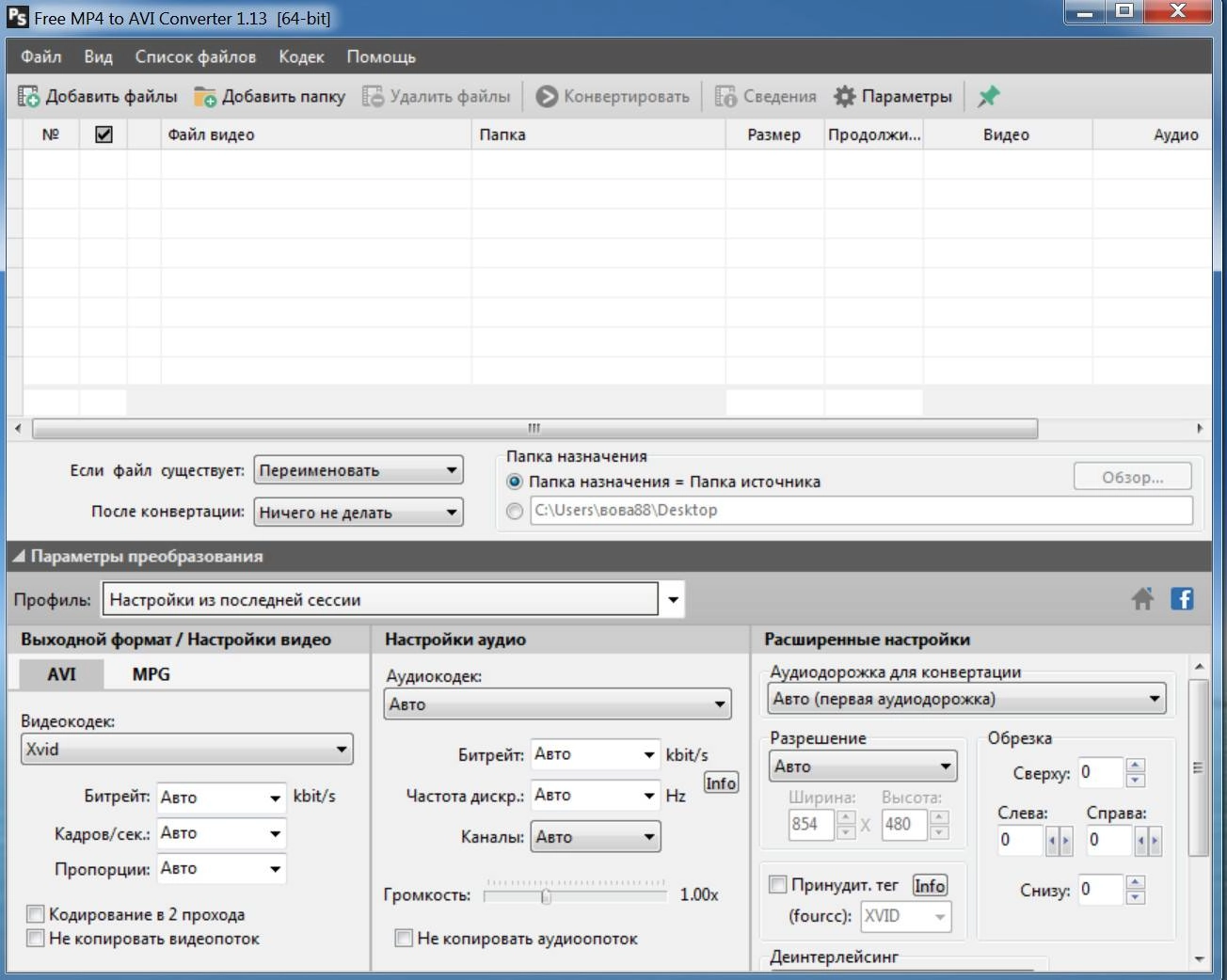
Task: Open Аудиокодек dropdown
Action: (x=557, y=704)
